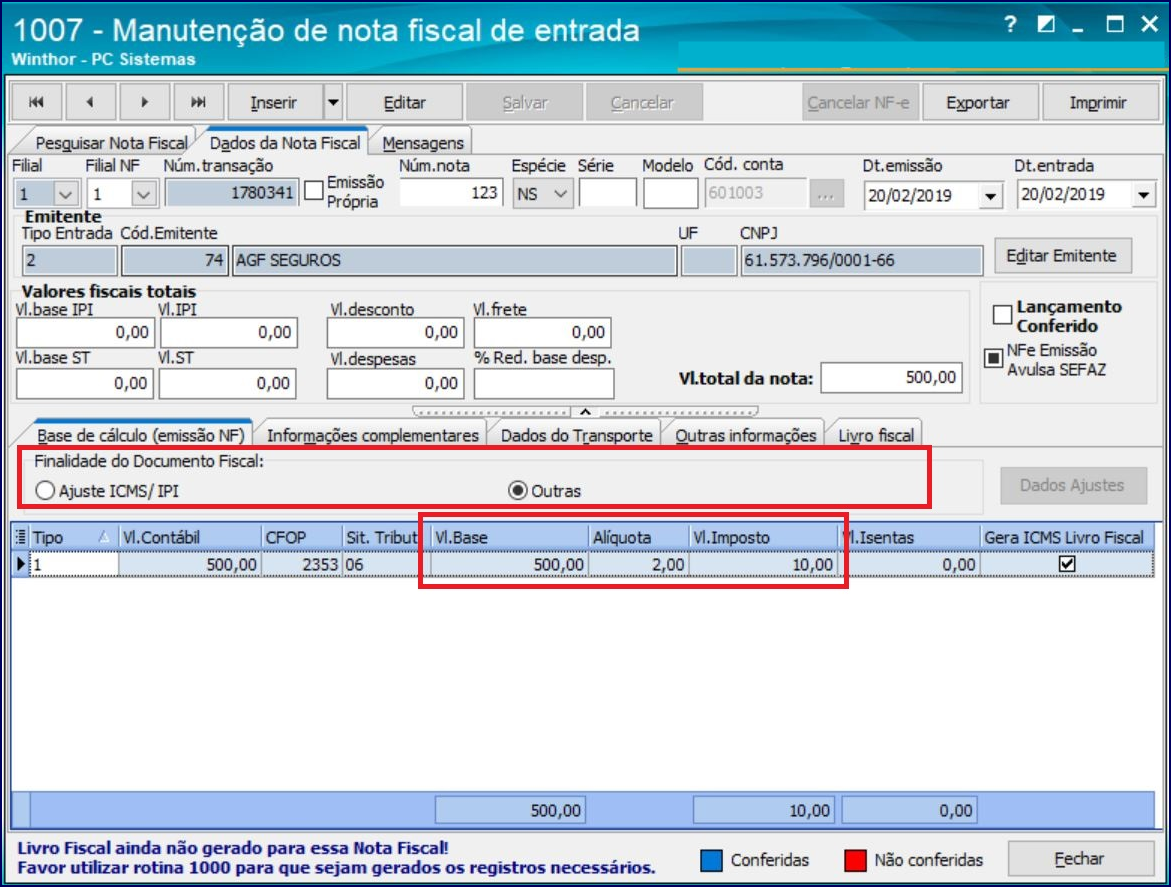
Task: Click the Vl.desconto field
Action: point(395,332)
